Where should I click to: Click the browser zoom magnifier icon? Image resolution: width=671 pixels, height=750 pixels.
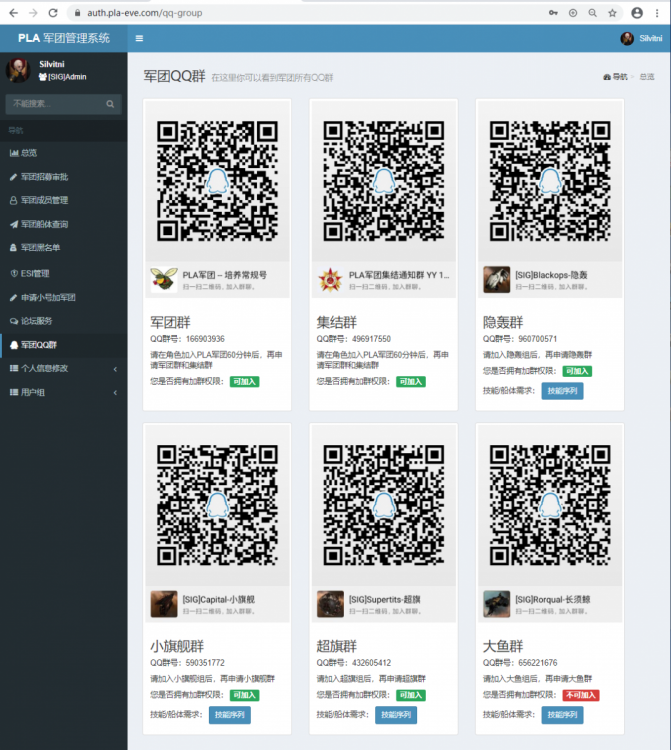click(592, 12)
